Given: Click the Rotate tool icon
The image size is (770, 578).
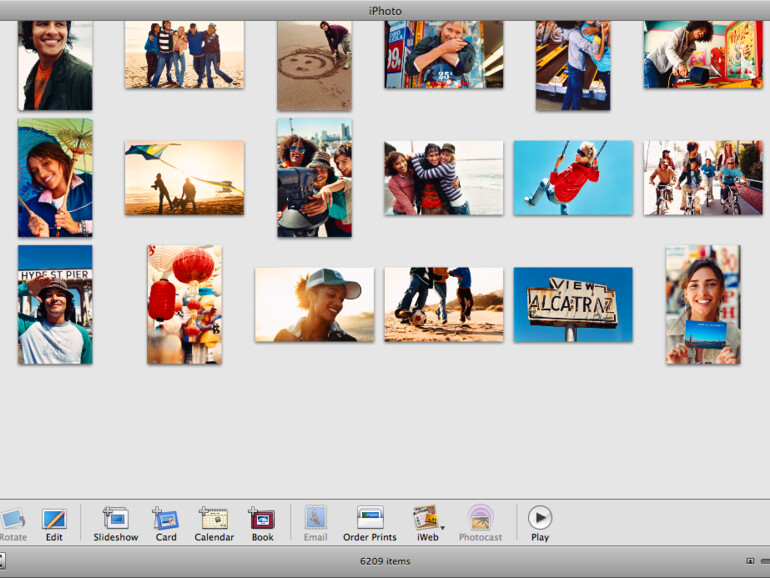Looking at the screenshot, I should pos(12,519).
